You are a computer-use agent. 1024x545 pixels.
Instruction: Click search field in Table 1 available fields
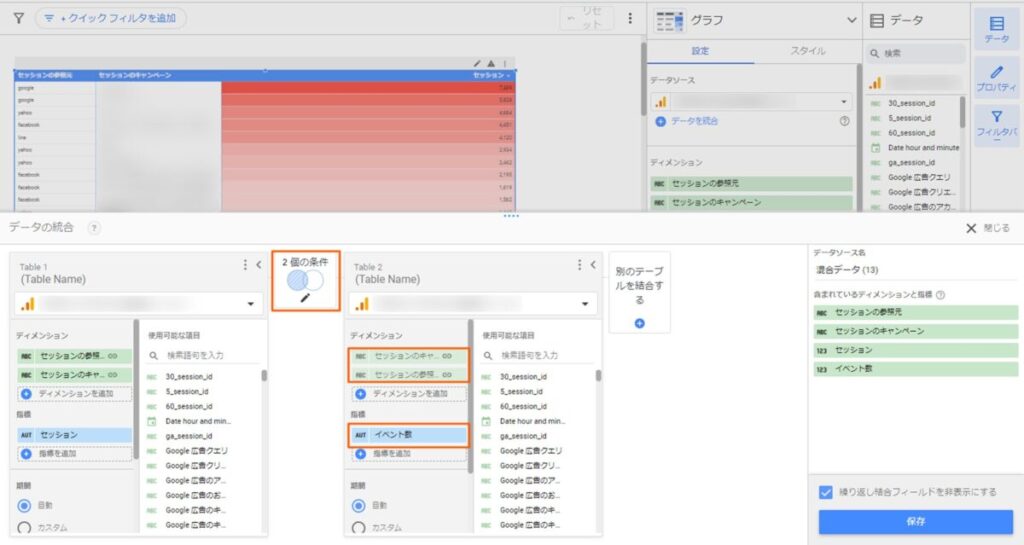205,355
